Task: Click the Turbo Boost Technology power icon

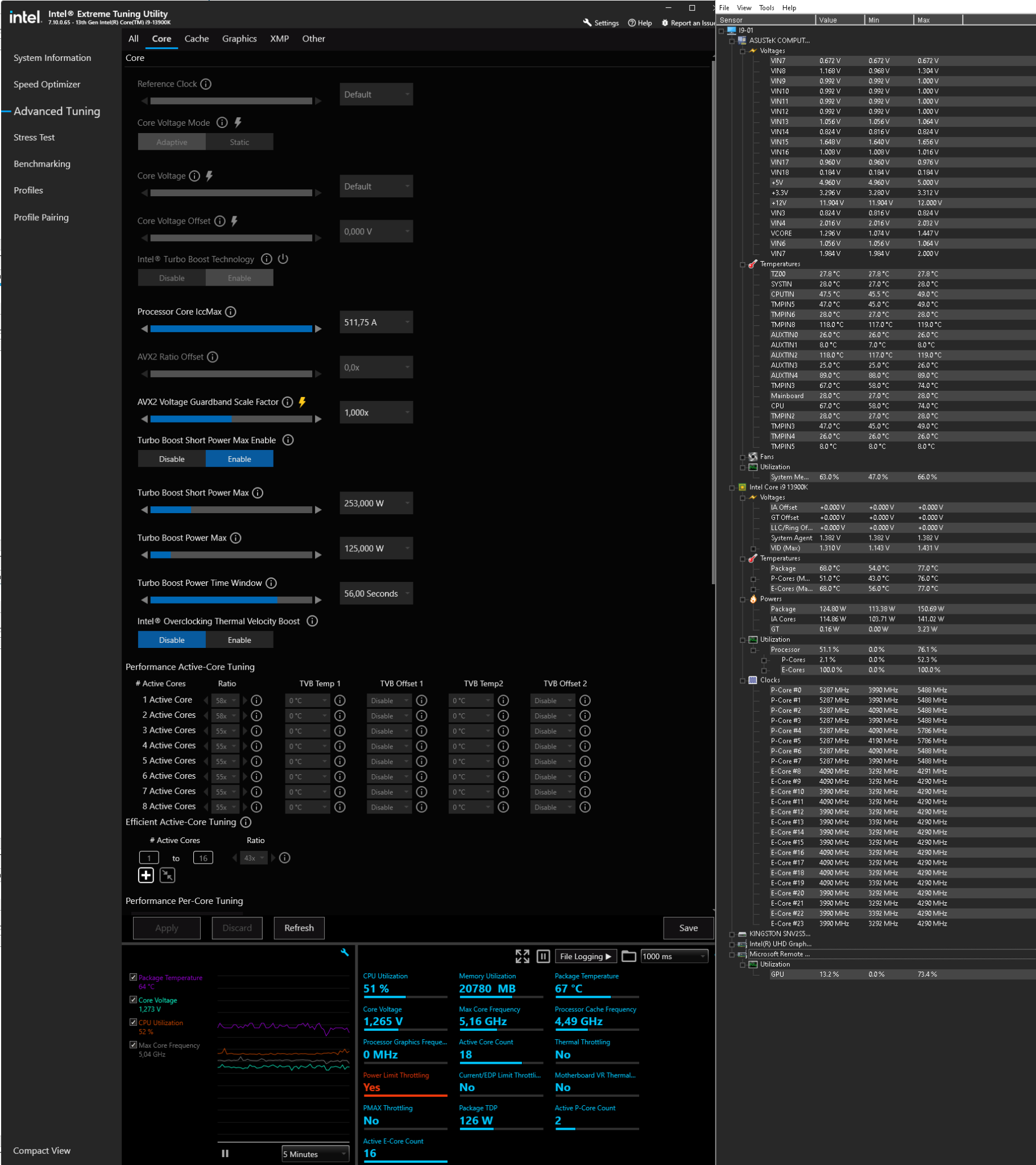Action: pyautogui.click(x=283, y=259)
